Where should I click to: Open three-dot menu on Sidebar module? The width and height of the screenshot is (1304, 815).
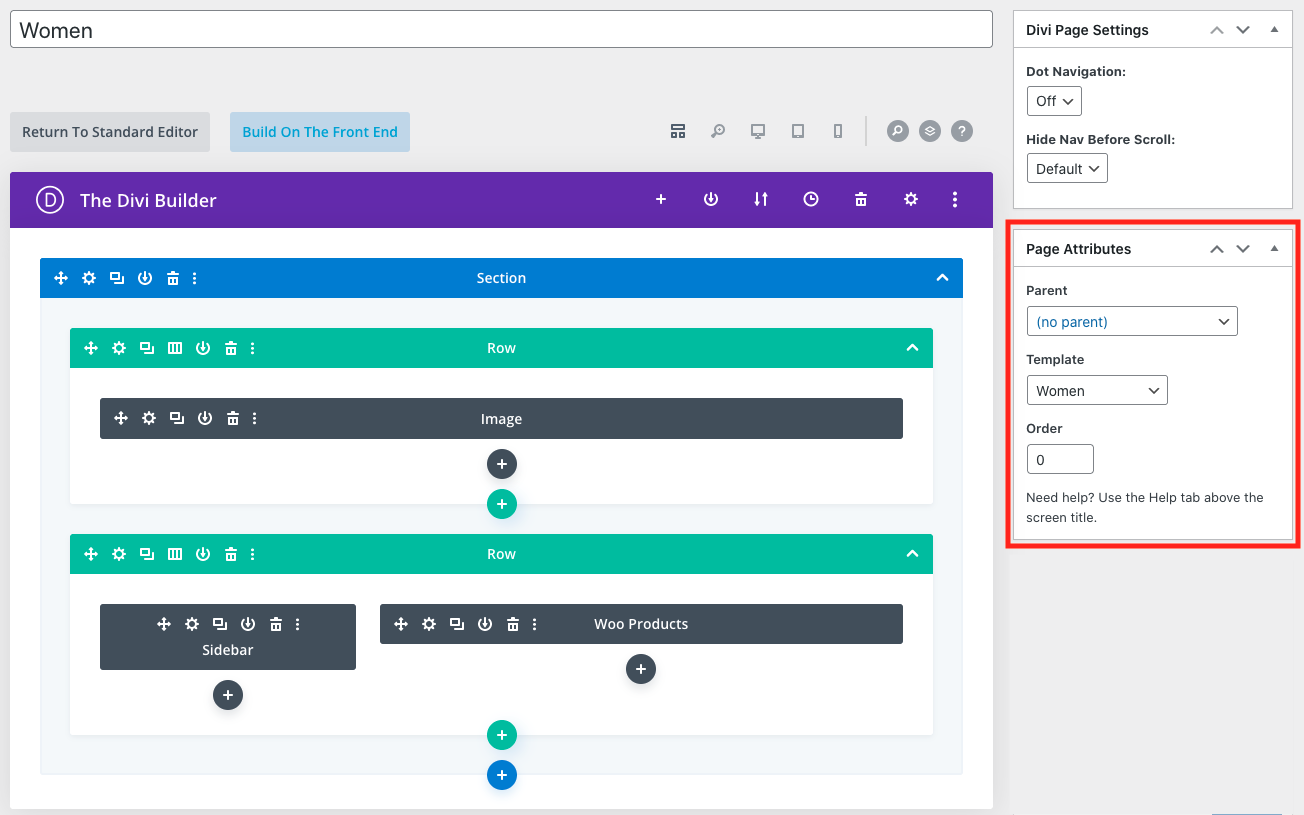point(298,624)
